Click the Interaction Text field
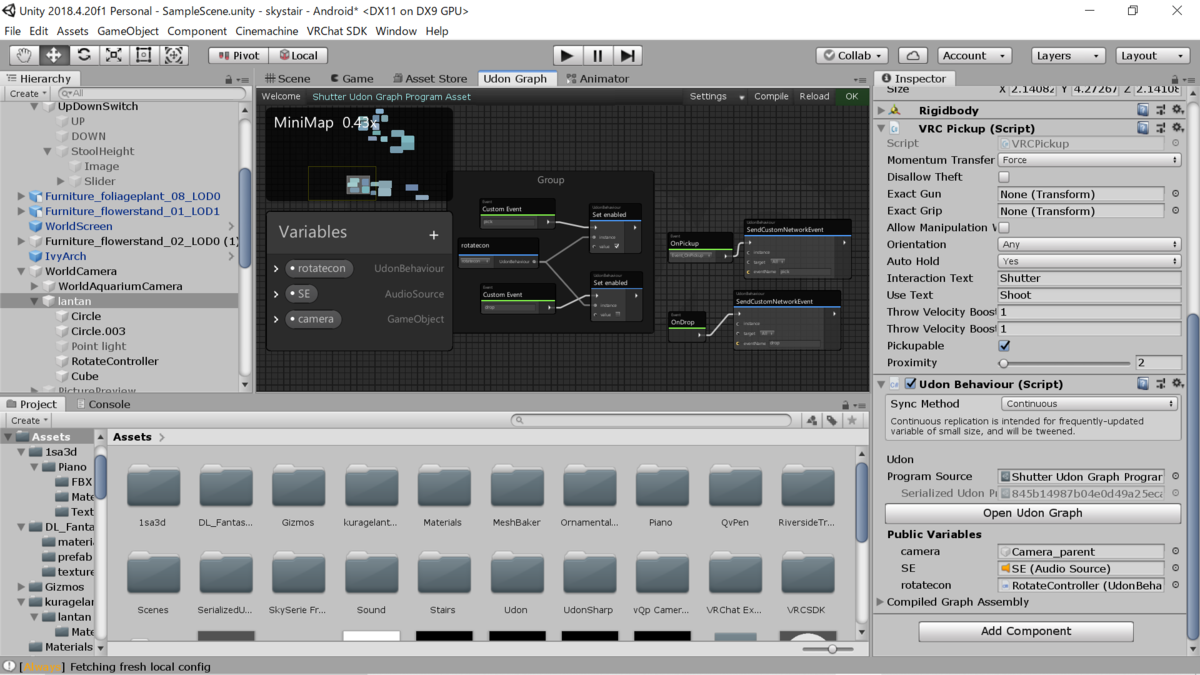1200x675 pixels. coord(1089,278)
